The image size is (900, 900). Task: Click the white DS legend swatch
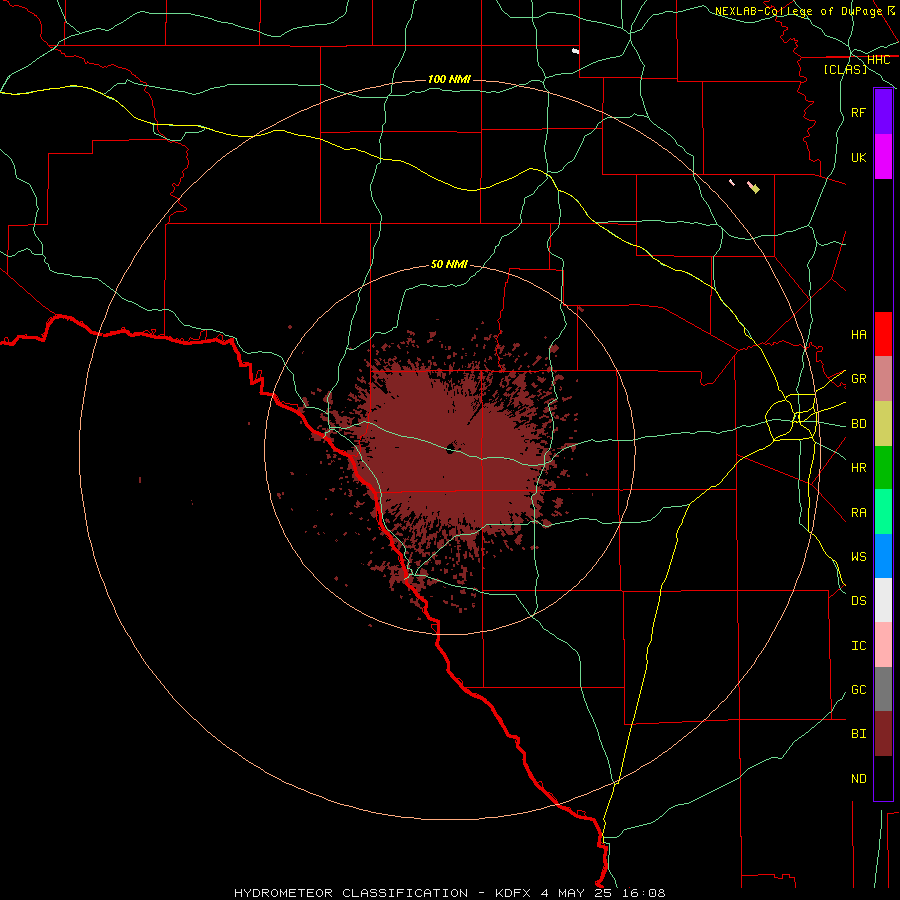(883, 600)
